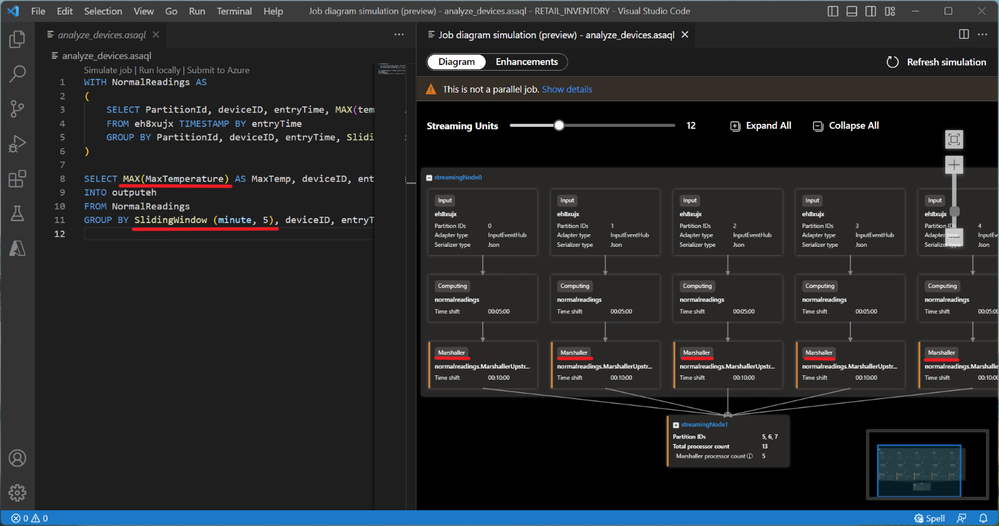This screenshot has height=526, width=999.
Task: Place cursor on empty line 12 in editor
Action: [229, 234]
